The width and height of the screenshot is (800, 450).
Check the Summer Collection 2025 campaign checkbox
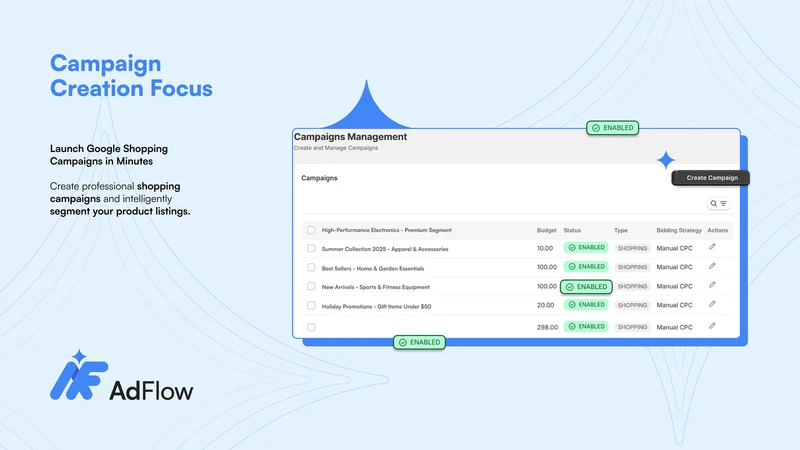311,248
